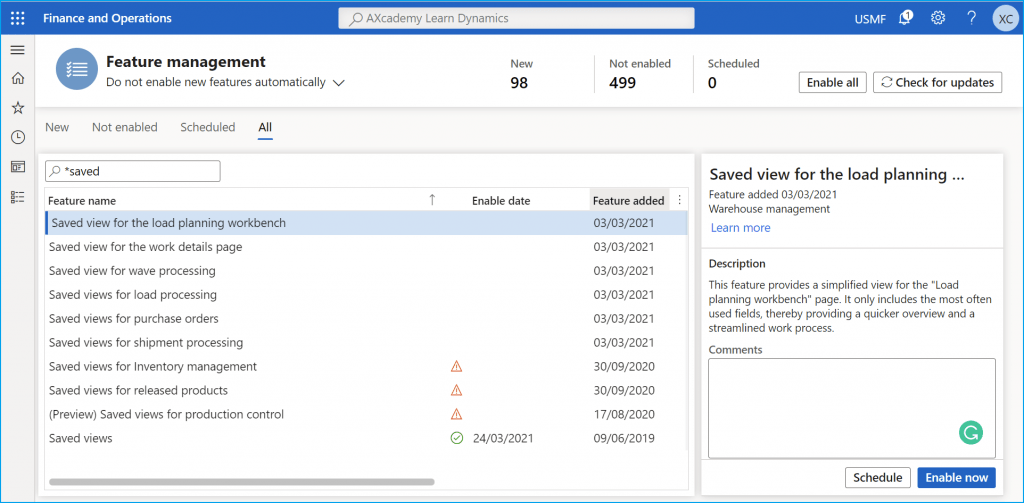Click feature added date 17/08/2020
1024x503 pixels.
[624, 414]
